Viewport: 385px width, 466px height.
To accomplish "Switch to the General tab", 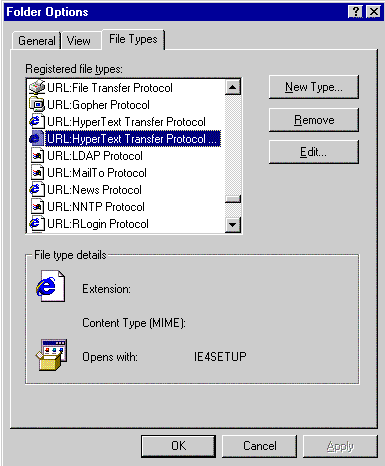I will [x=37, y=41].
